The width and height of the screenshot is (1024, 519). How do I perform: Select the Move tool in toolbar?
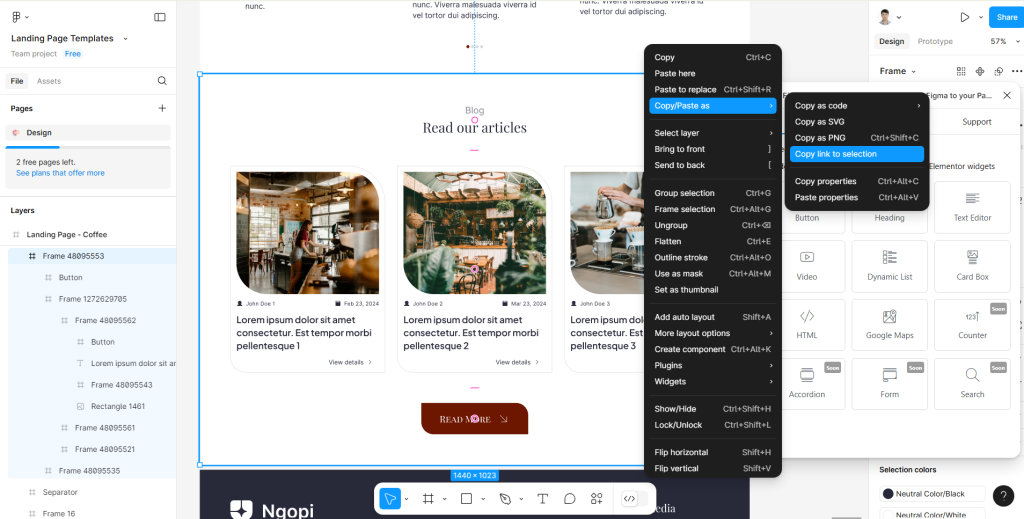[x=390, y=499]
